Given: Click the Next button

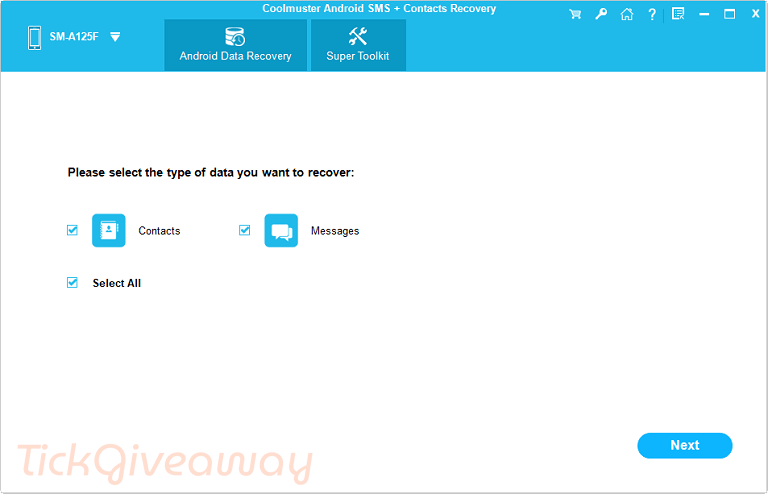Looking at the screenshot, I should pos(685,446).
